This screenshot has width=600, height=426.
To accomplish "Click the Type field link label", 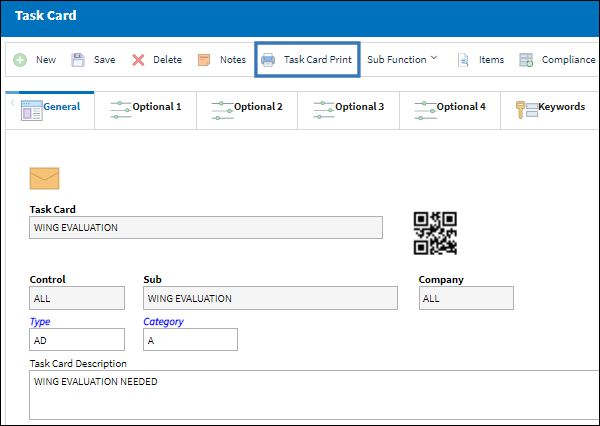I will tap(40, 322).
